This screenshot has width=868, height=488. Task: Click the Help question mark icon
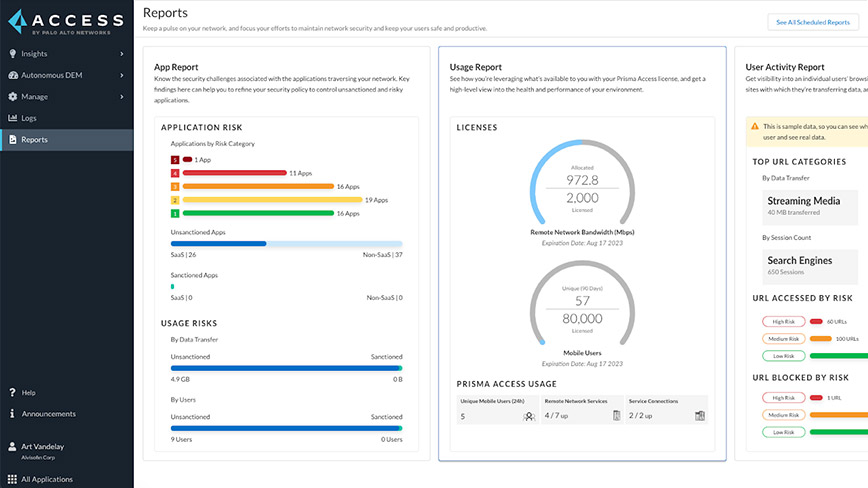[12, 393]
